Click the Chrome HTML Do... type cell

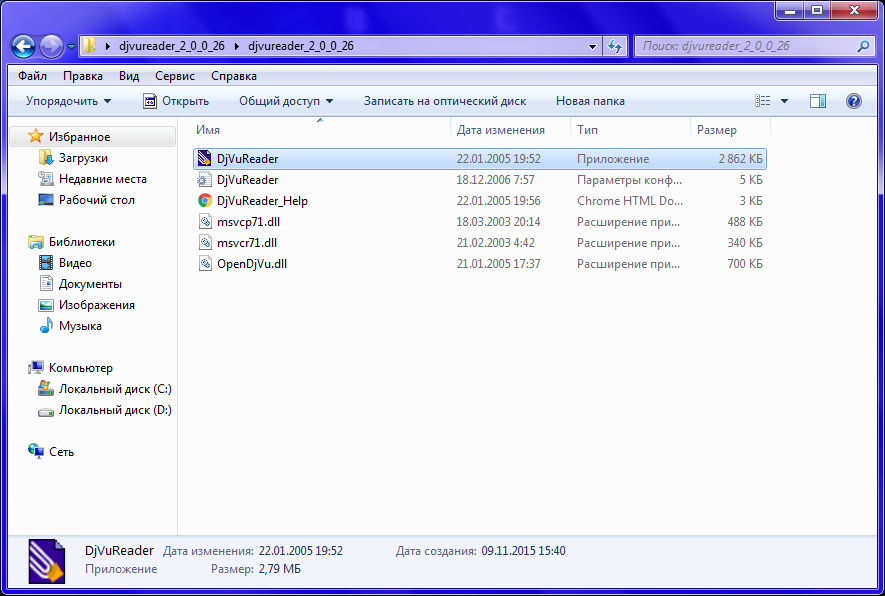coord(629,200)
